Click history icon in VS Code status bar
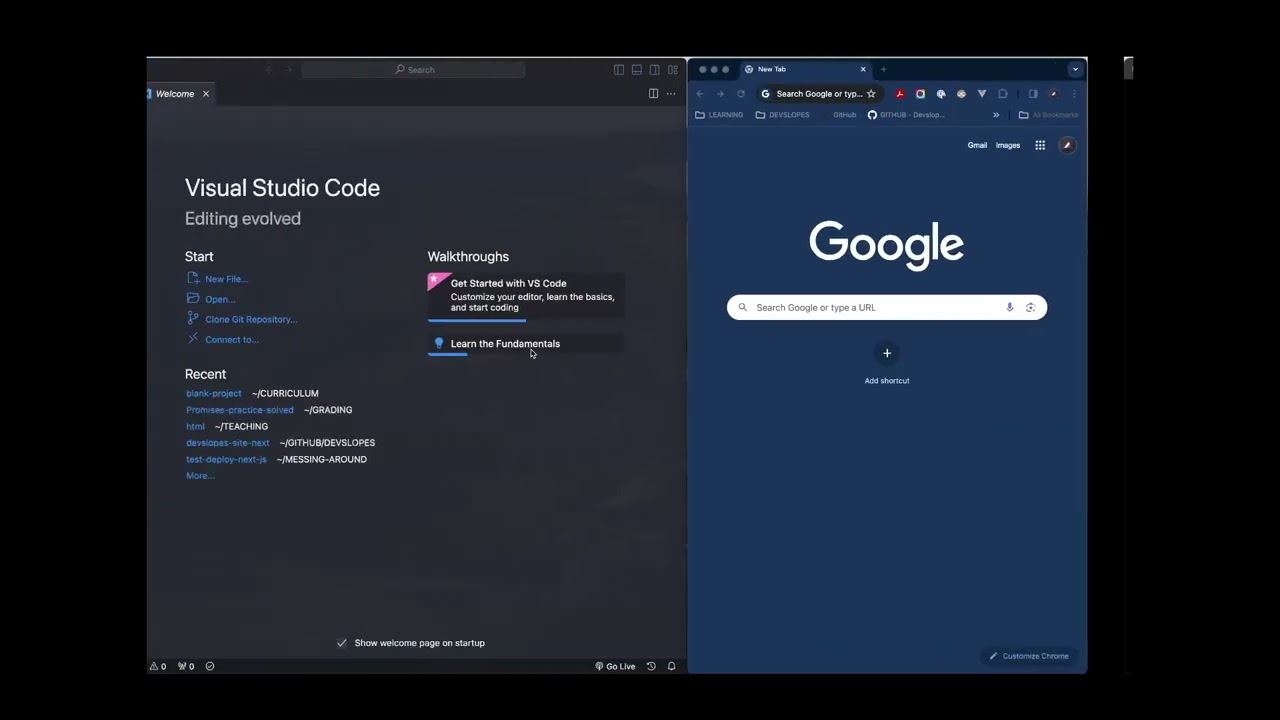Screen dimensions: 1280x720 [651, 666]
